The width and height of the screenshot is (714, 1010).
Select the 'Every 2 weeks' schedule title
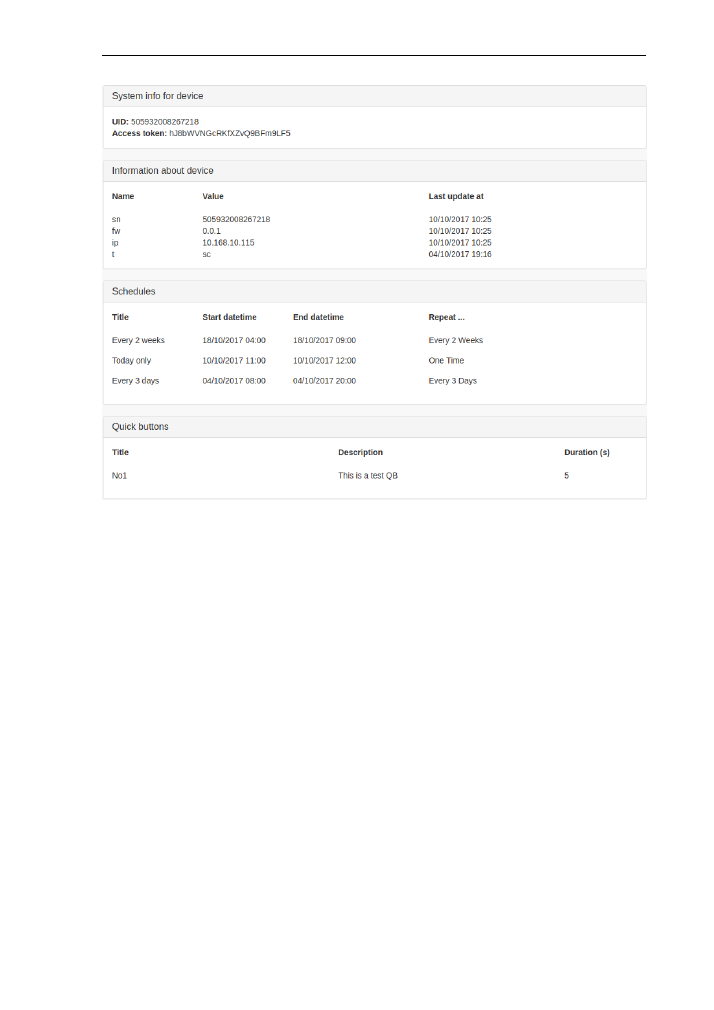tap(138, 340)
